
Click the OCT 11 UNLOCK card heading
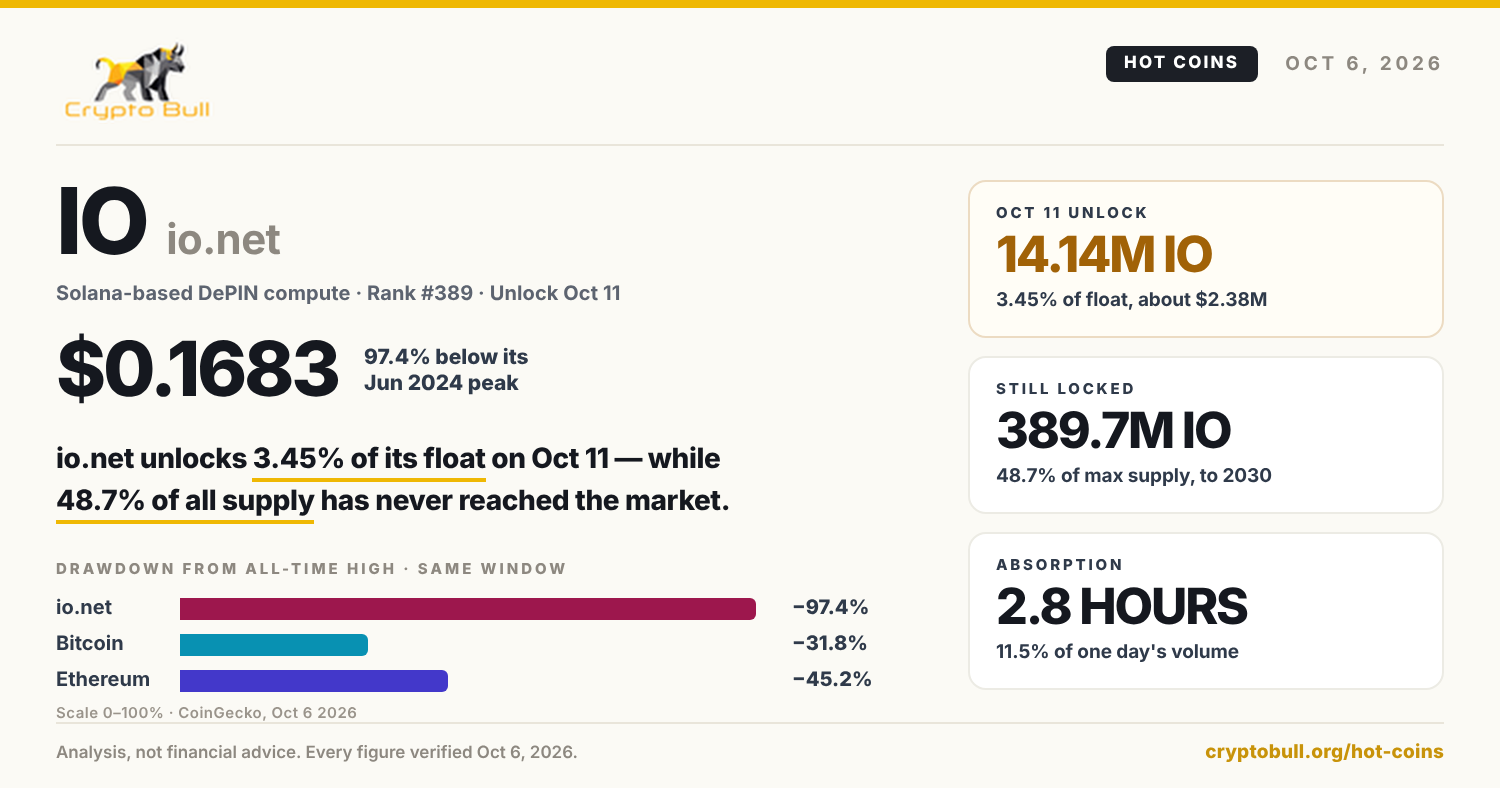[x=1072, y=213]
